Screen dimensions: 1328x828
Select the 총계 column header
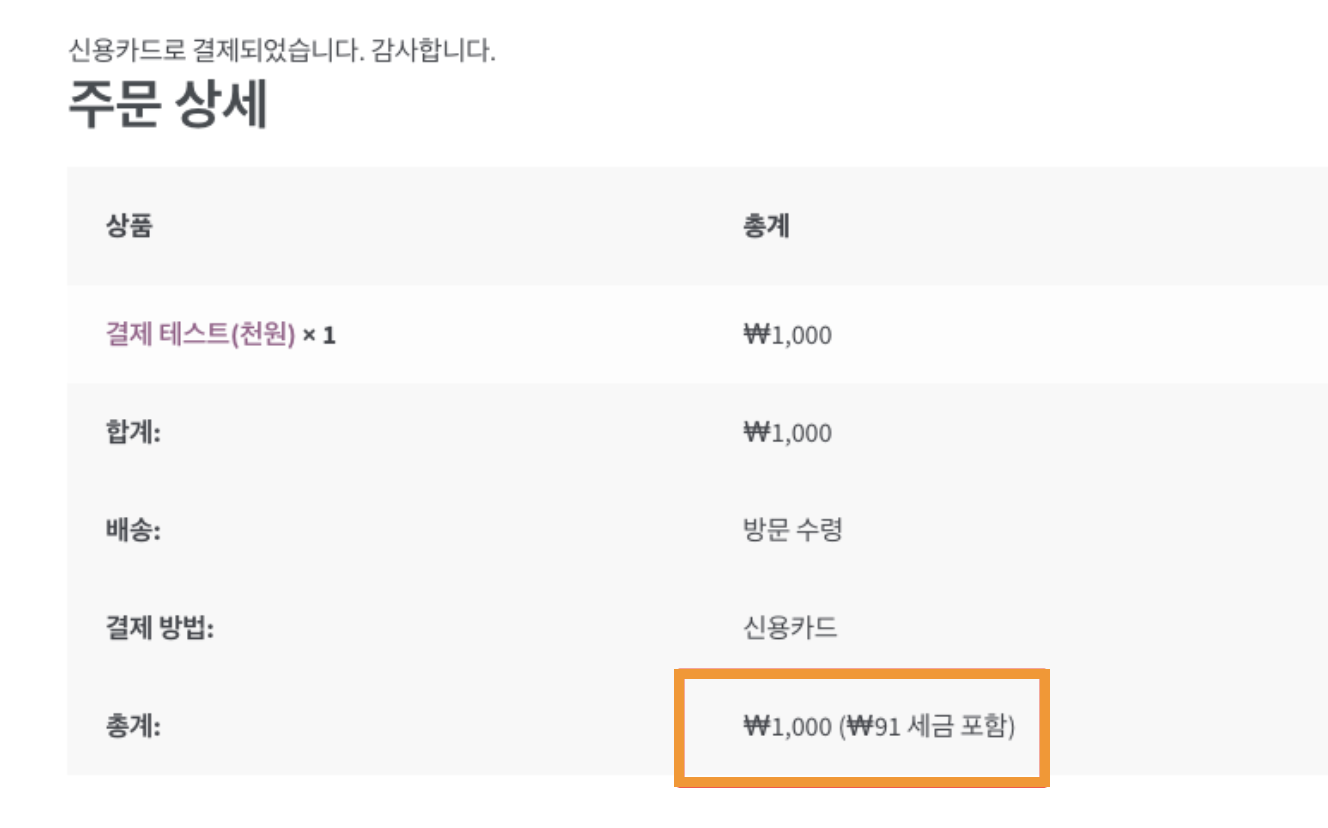click(x=766, y=226)
